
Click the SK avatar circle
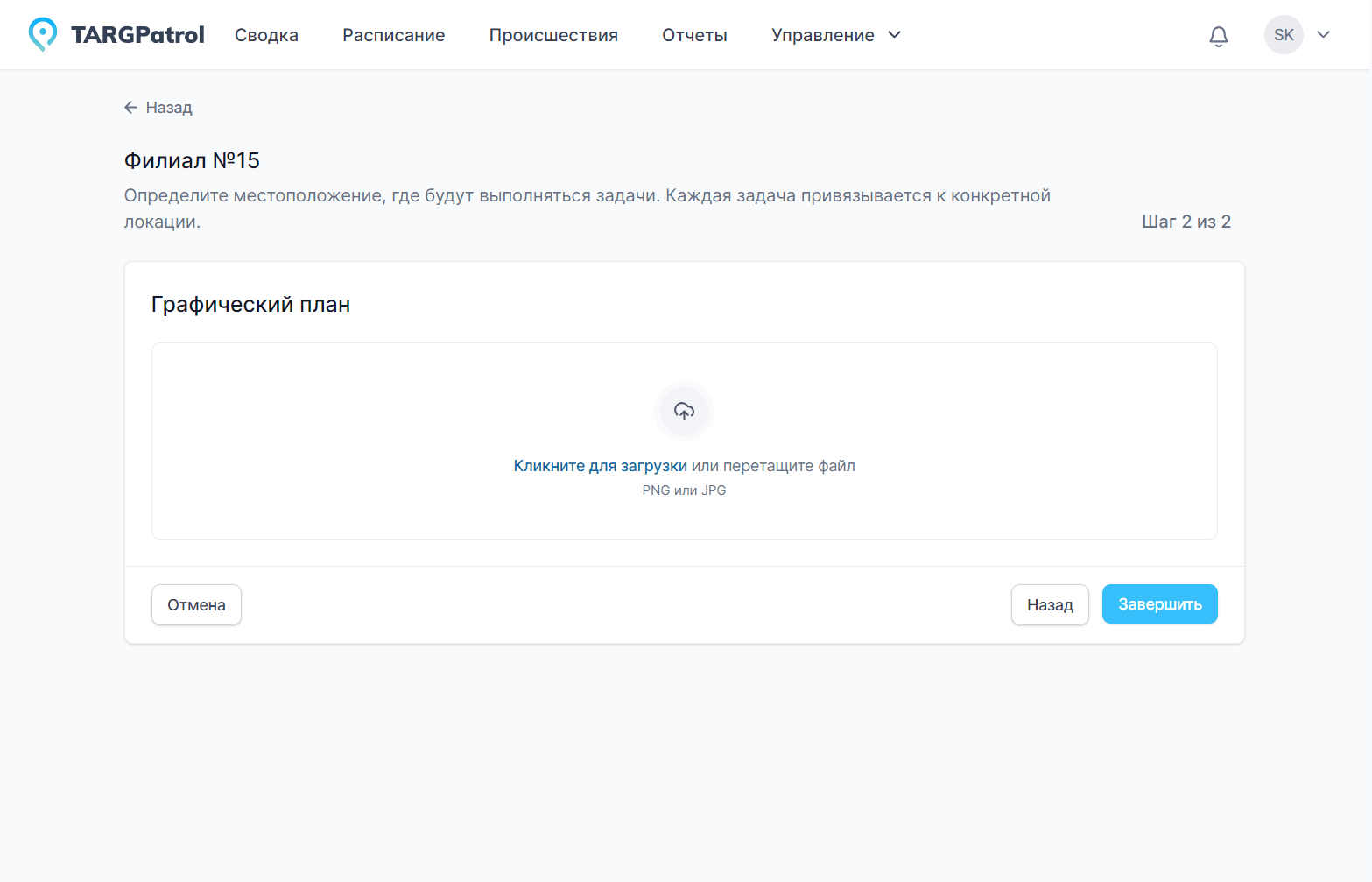[x=1284, y=34]
